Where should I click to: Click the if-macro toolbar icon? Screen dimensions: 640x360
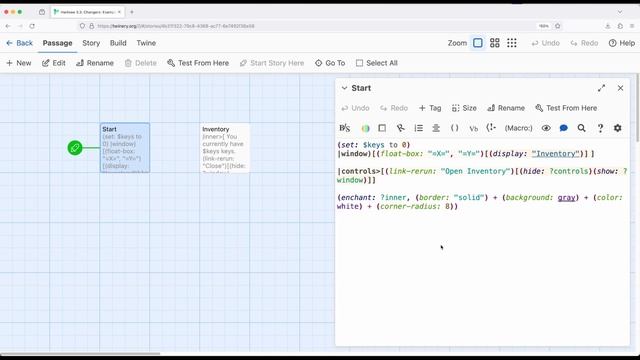point(491,128)
